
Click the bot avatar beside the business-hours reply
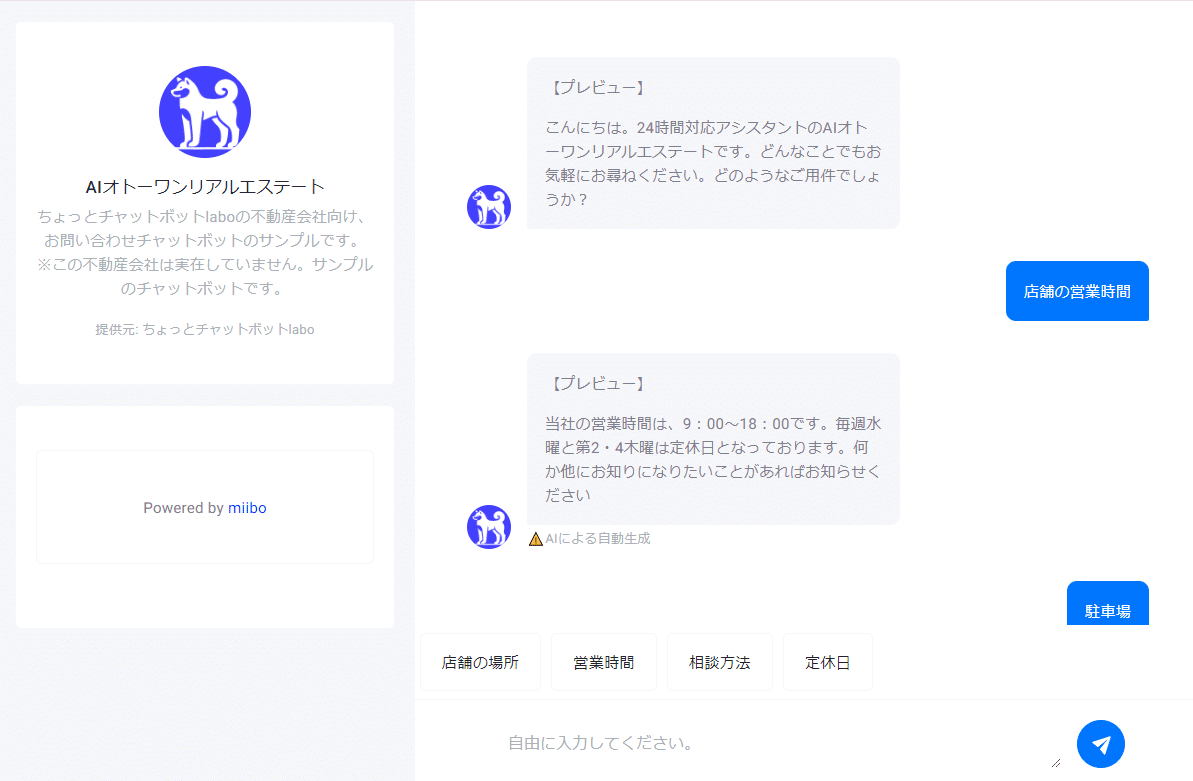click(x=488, y=527)
